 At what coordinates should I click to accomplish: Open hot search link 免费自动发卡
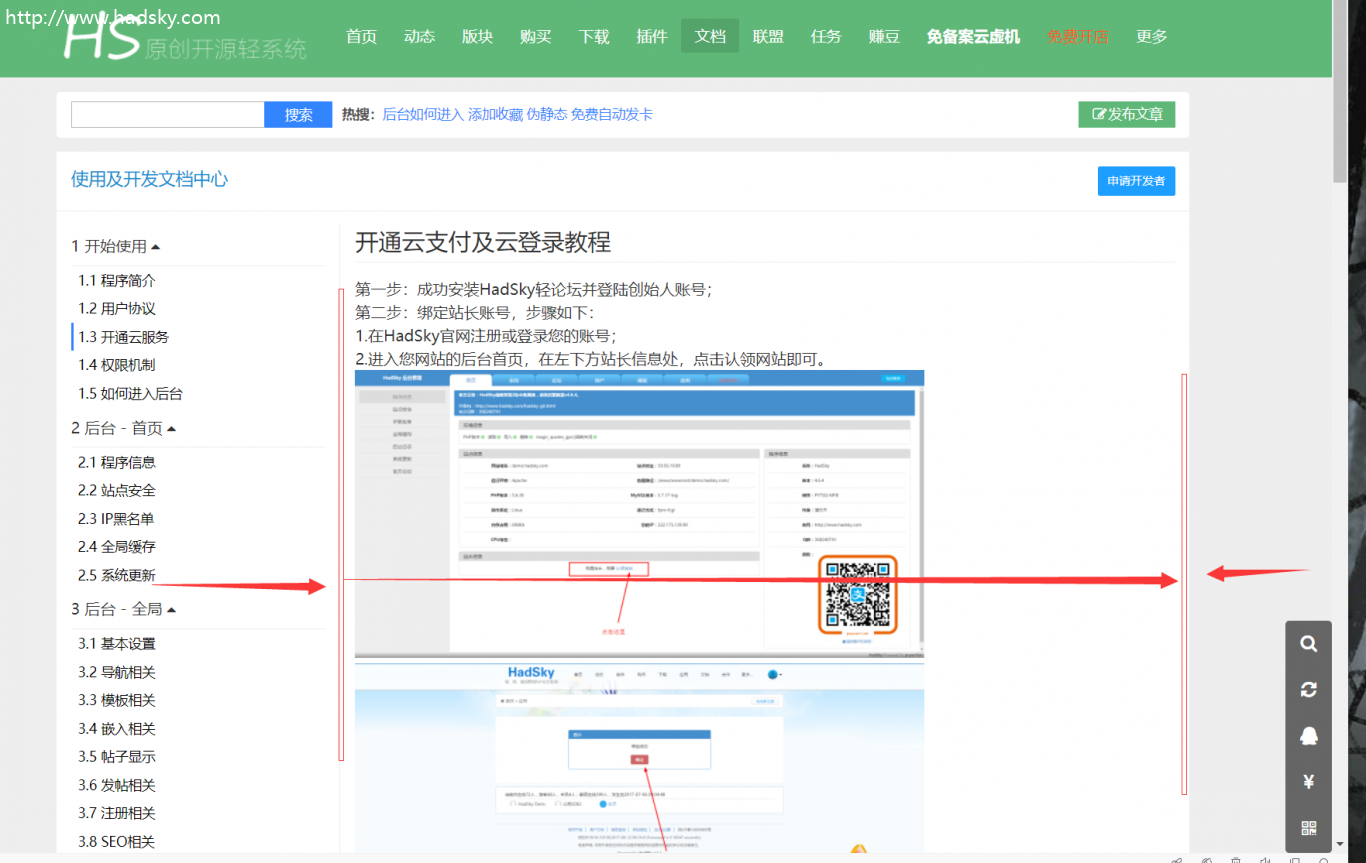pos(611,114)
